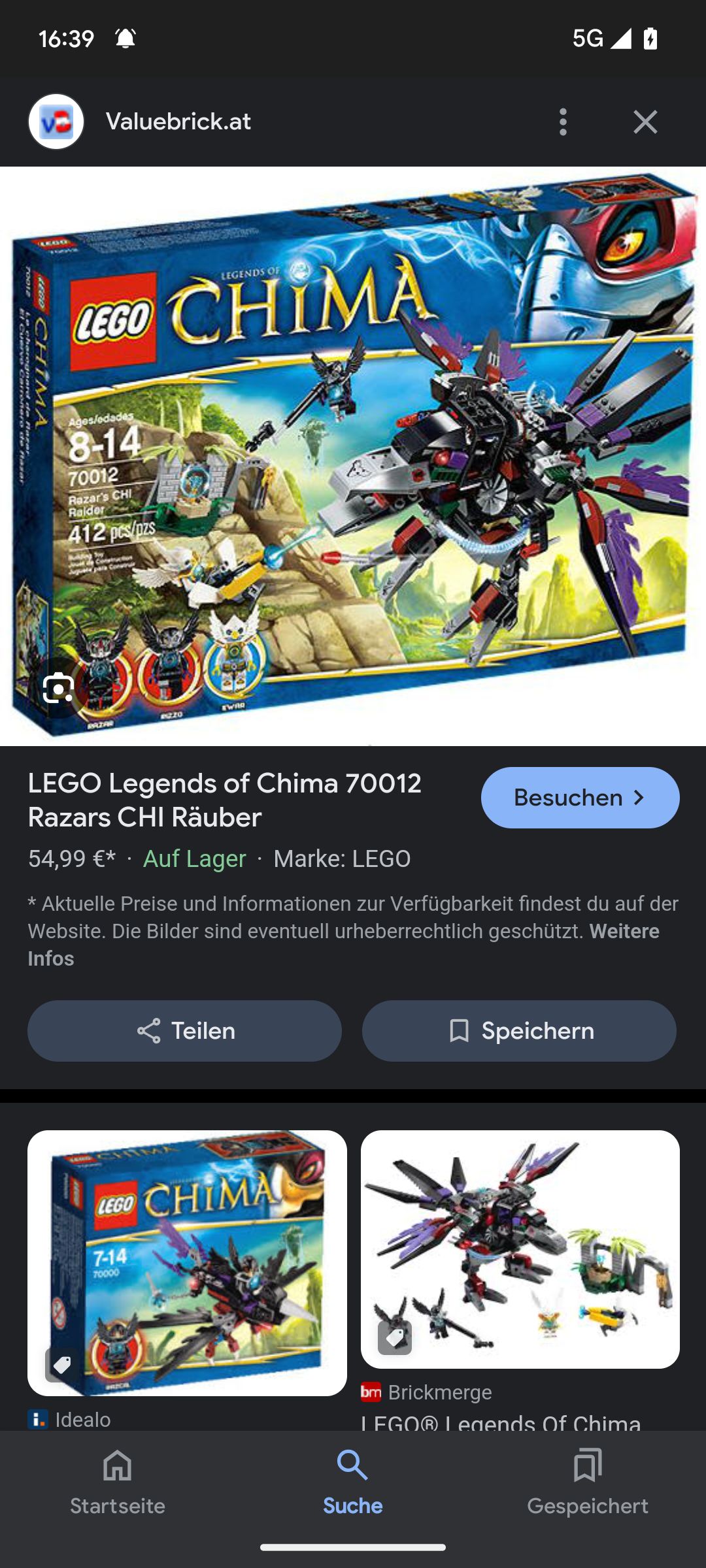Tap the price tag icon on Brickmerge image
The image size is (706, 1568).
(x=395, y=1337)
